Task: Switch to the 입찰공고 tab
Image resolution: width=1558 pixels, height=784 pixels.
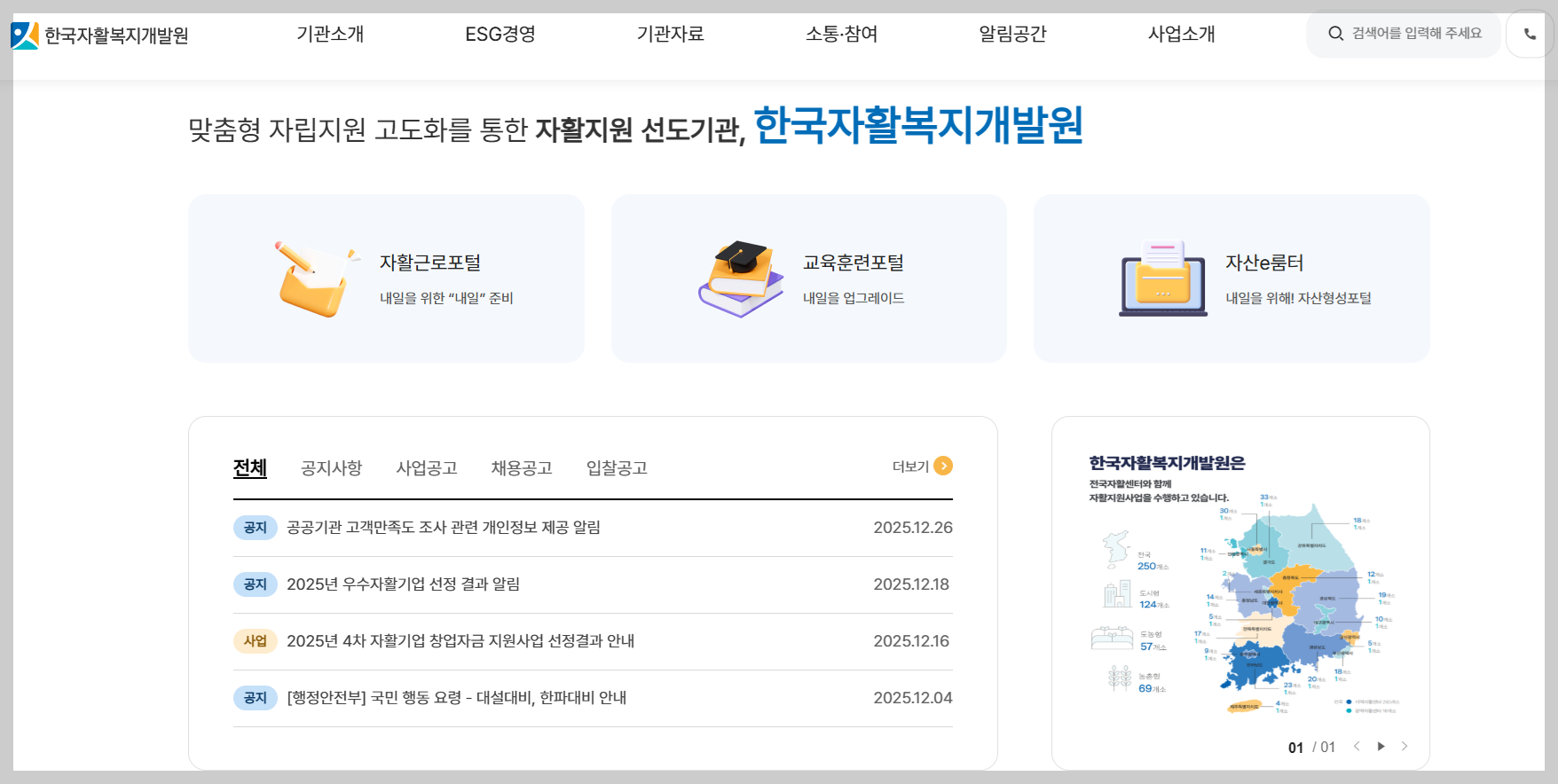Action: 617,467
